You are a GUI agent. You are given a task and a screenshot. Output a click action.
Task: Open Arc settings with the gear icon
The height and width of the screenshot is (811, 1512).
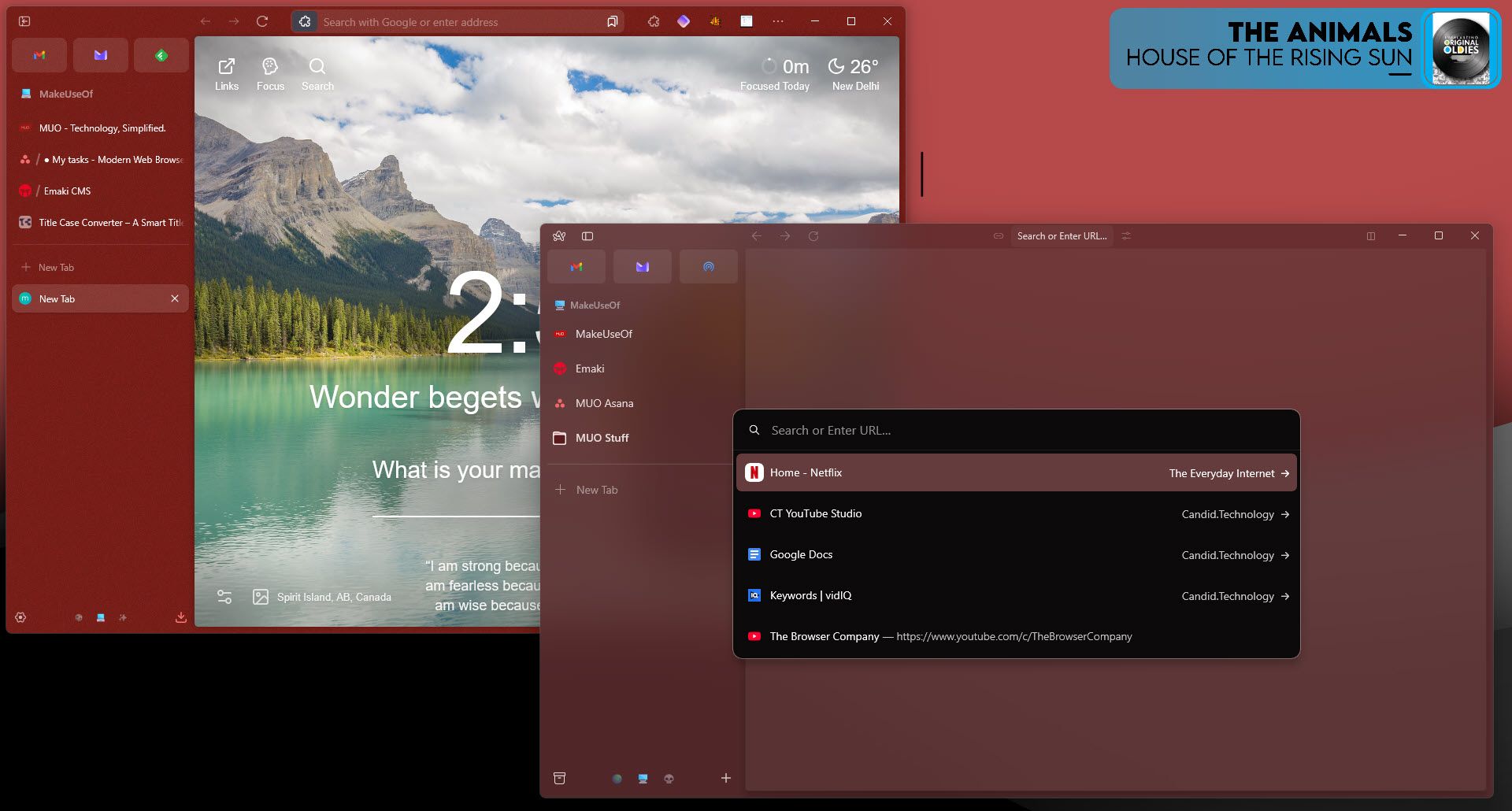coord(20,617)
